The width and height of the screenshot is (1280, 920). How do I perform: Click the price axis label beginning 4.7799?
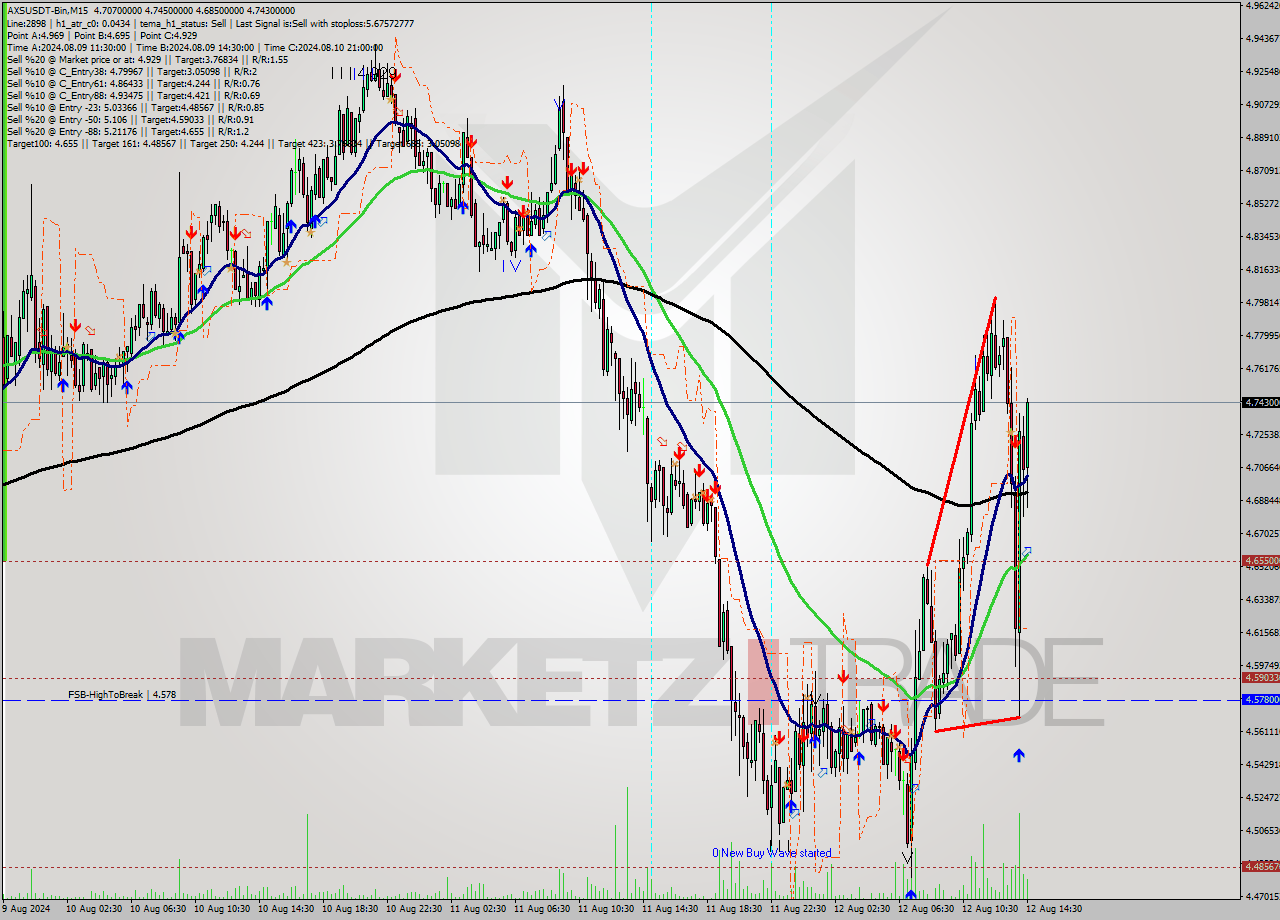pyautogui.click(x=1262, y=335)
